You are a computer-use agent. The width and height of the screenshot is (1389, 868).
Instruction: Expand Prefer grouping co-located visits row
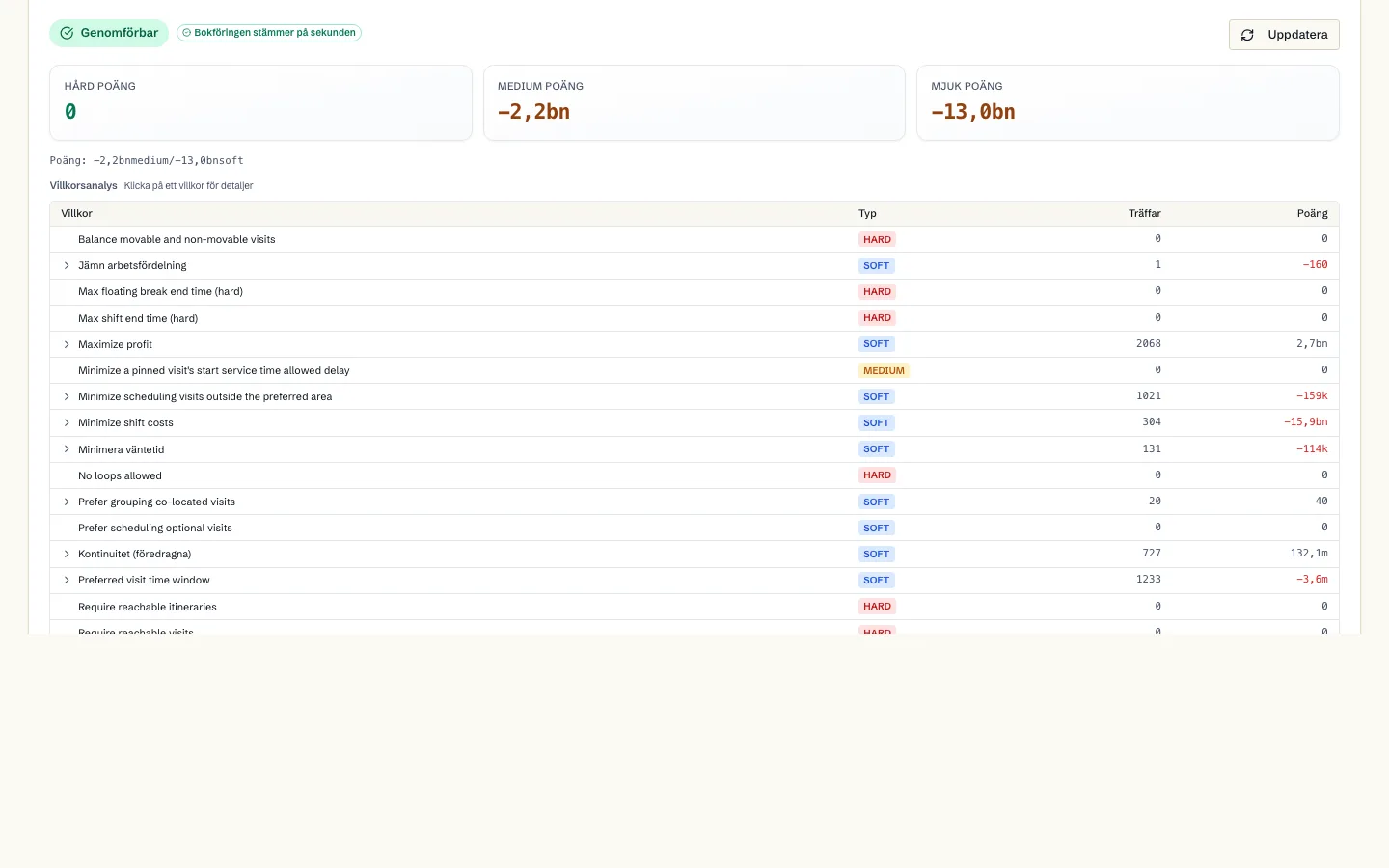[x=67, y=502]
